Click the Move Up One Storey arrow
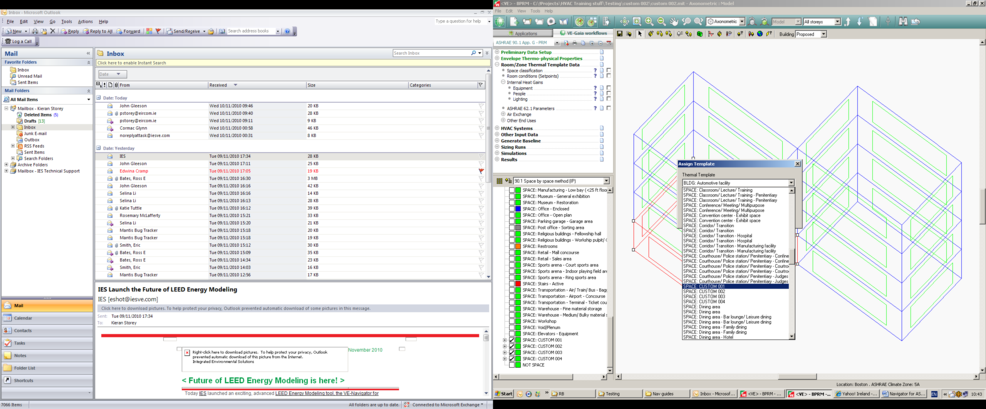 [848, 21]
